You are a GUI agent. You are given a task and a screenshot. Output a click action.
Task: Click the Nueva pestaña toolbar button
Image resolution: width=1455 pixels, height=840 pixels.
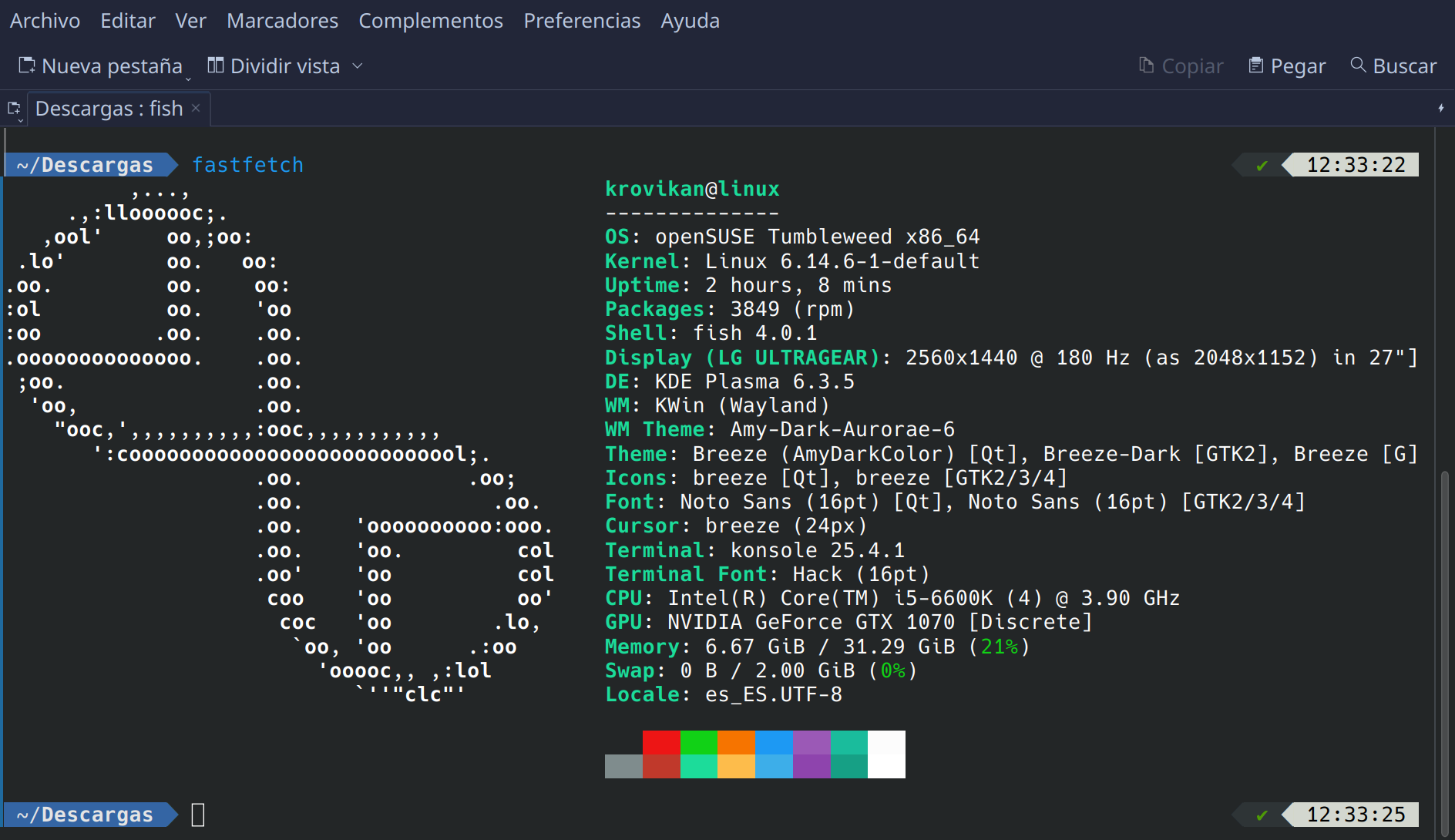click(103, 66)
